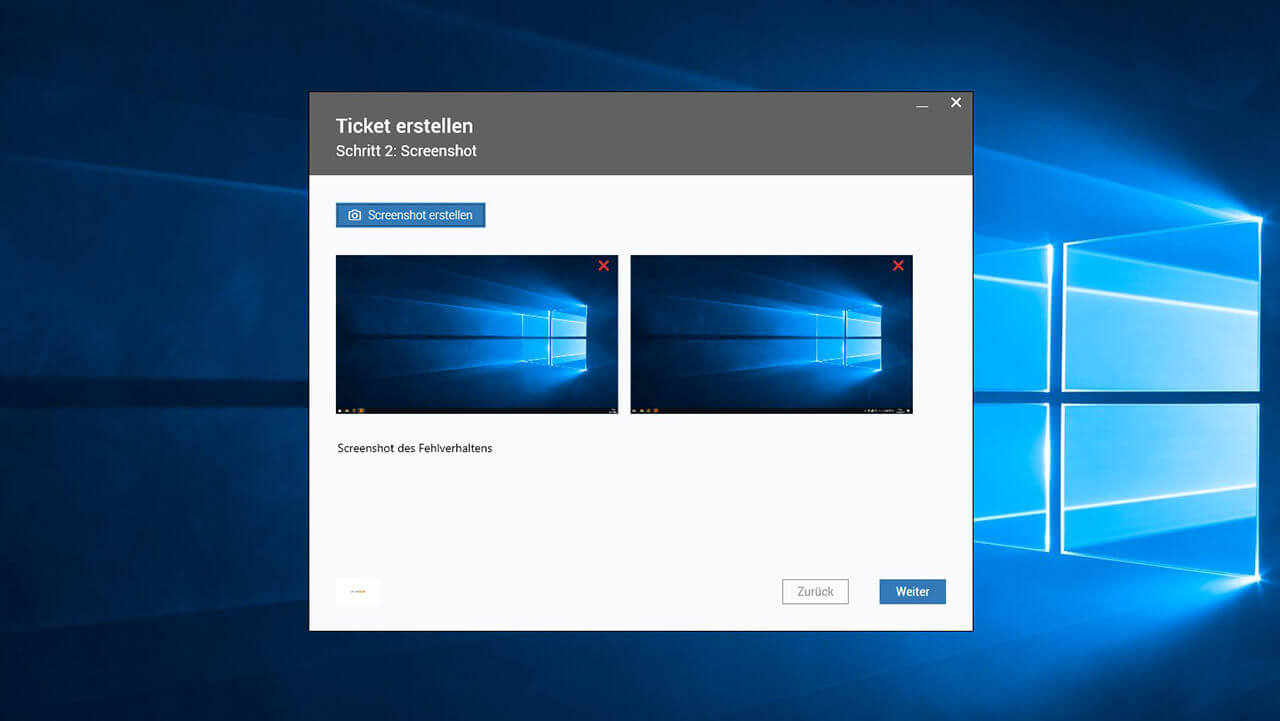Image resolution: width=1280 pixels, height=721 pixels.
Task: Click the camera icon on Screenshot erstellen
Action: tap(354, 216)
